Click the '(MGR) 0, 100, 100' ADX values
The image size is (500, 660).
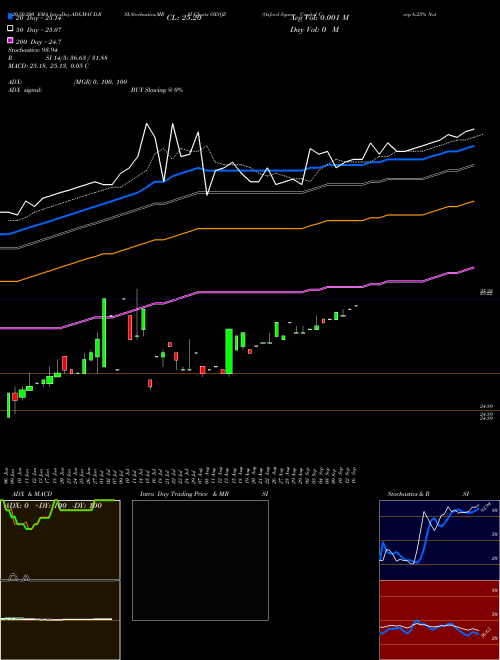point(100,82)
